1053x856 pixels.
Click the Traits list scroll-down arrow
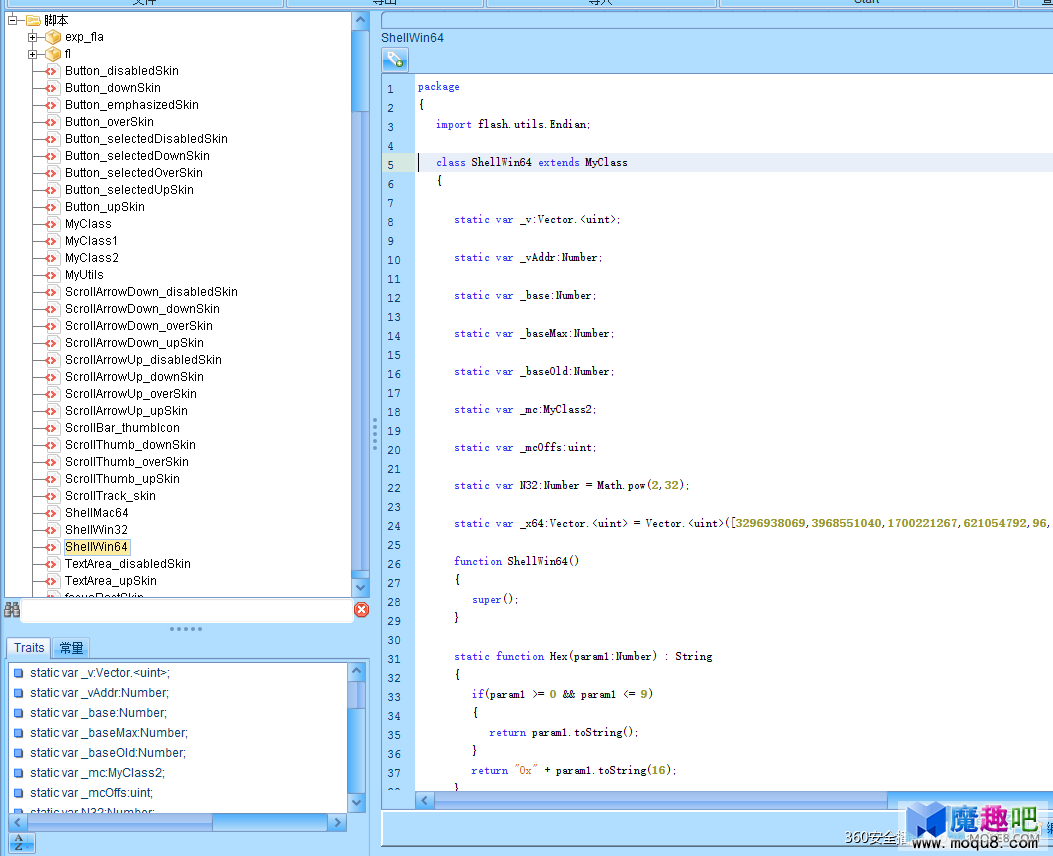pyautogui.click(x=357, y=802)
